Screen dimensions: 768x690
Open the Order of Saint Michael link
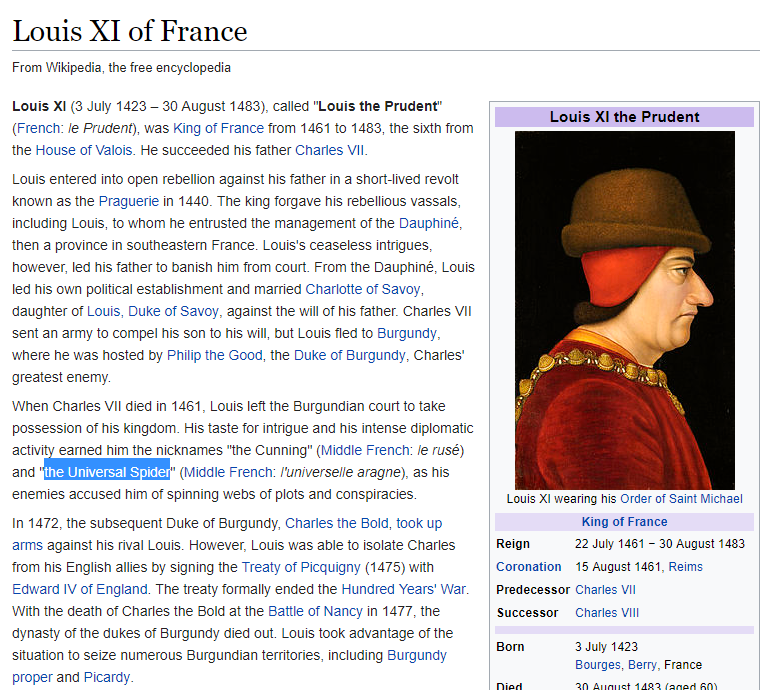pos(681,499)
